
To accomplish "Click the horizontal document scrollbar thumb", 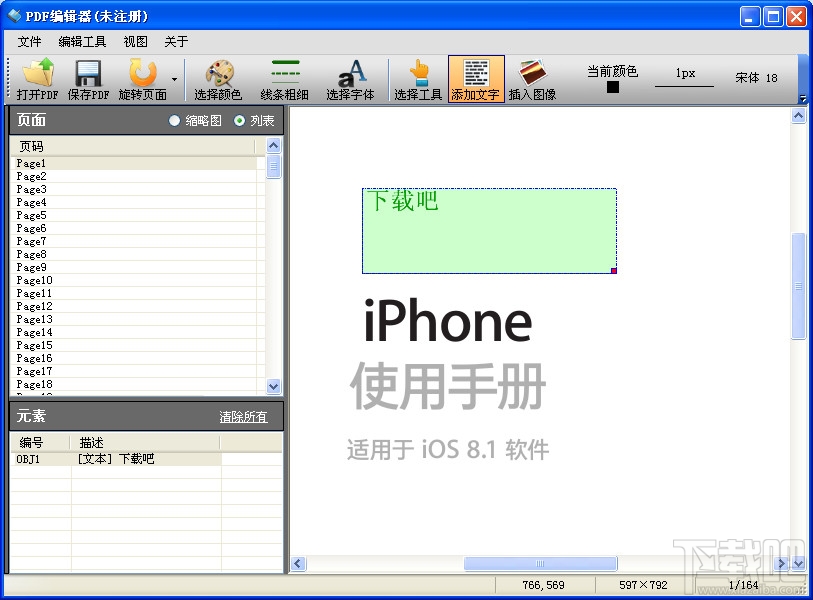I will [540, 563].
